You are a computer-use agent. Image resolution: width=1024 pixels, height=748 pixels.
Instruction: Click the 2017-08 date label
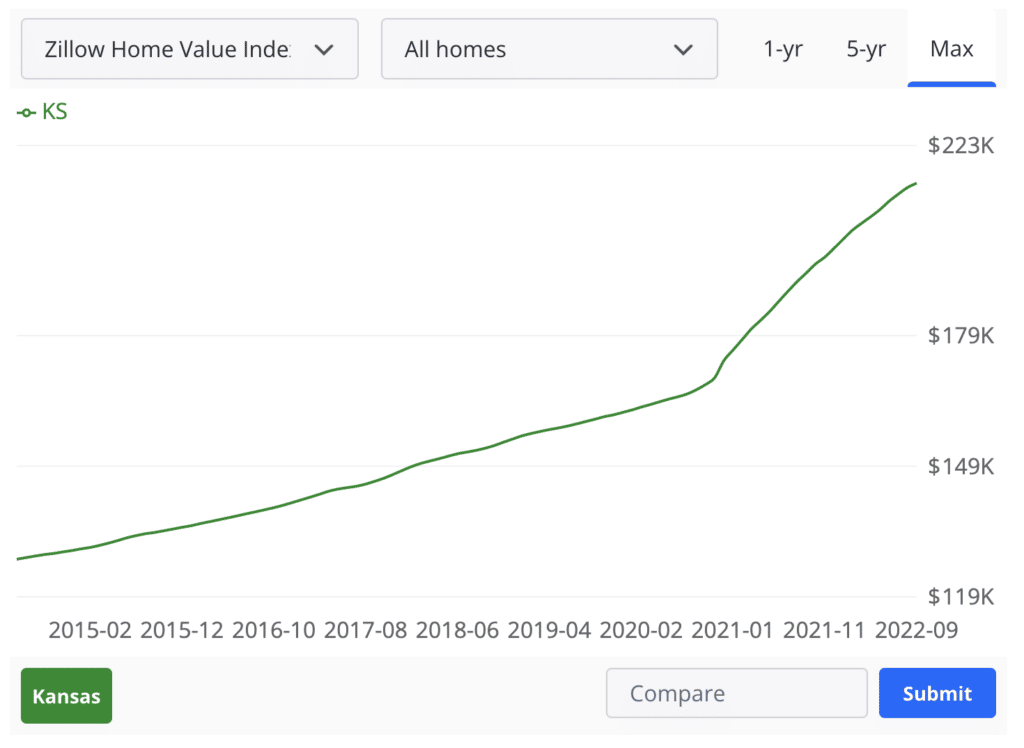[366, 630]
